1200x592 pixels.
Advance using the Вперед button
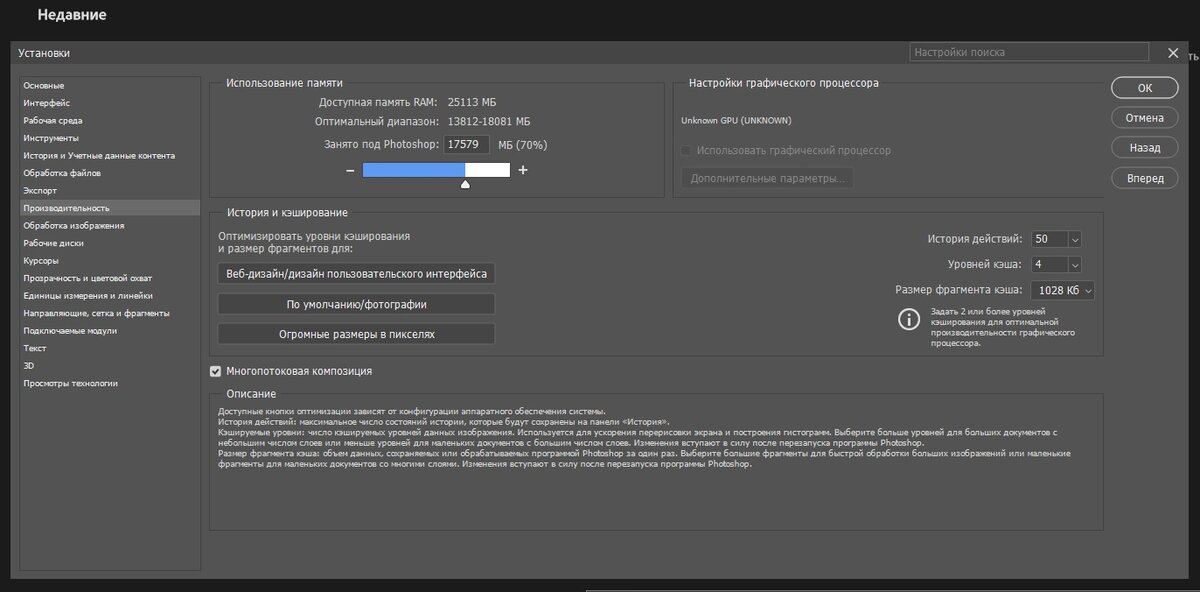(1144, 177)
